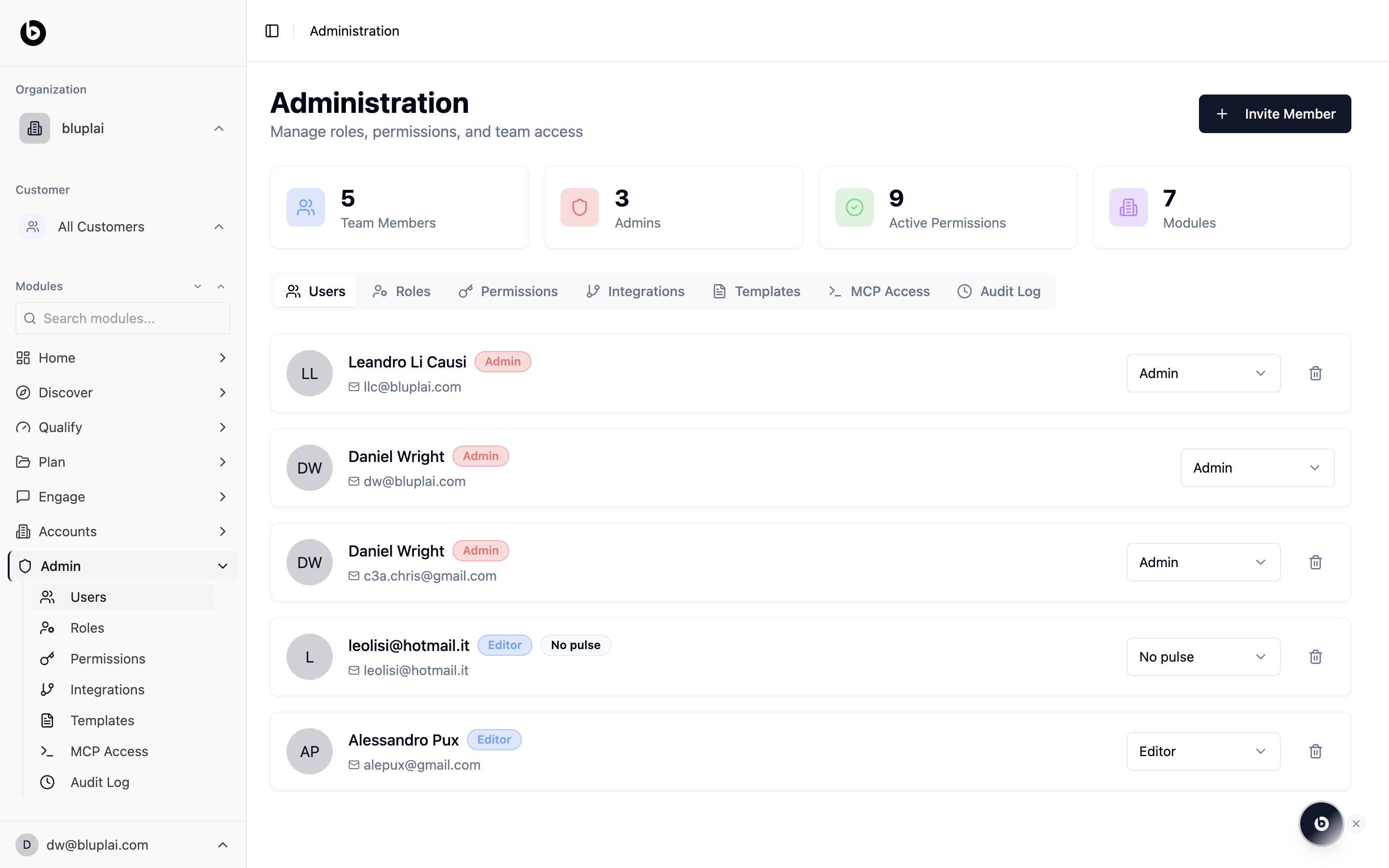The height and width of the screenshot is (868, 1389).
Task: Remove leolisi@hotmail.it with trash icon
Action: coord(1315,657)
